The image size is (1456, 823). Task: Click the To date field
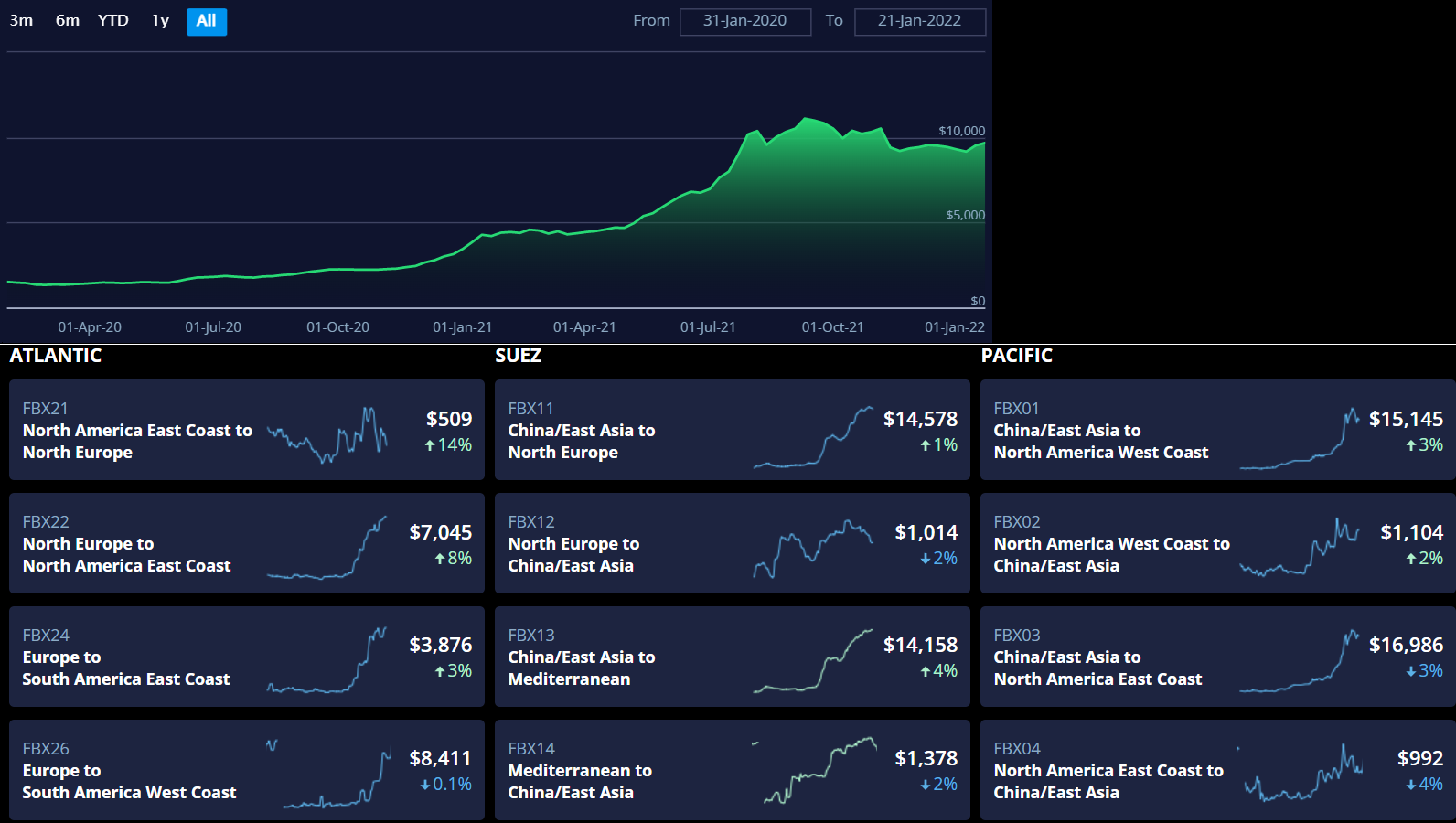pyautogui.click(x=919, y=21)
